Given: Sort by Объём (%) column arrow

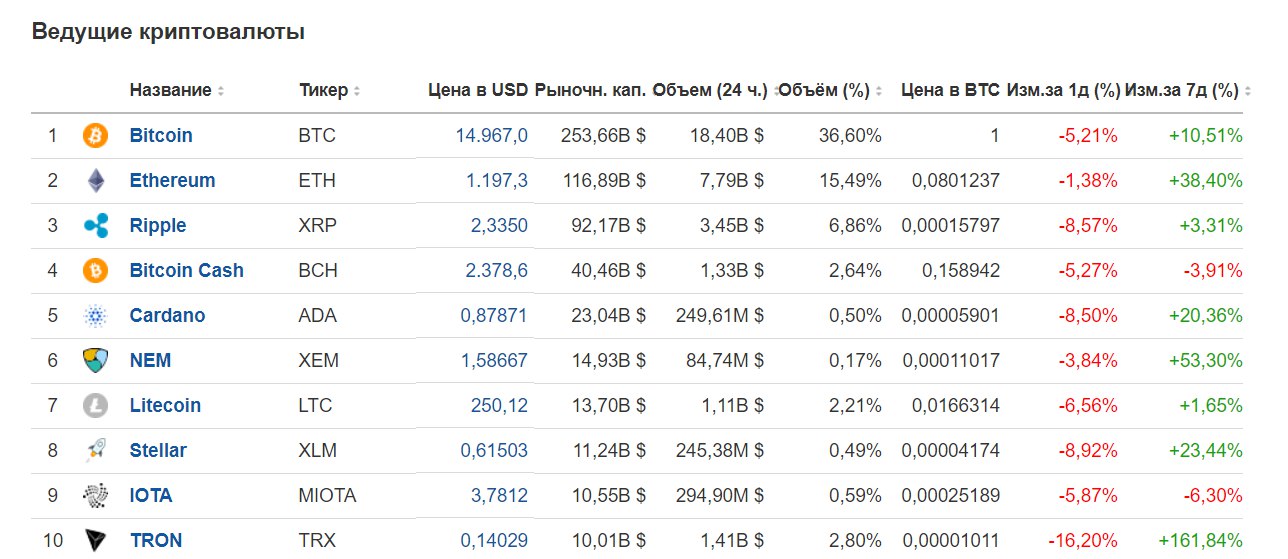Looking at the screenshot, I should [x=878, y=91].
